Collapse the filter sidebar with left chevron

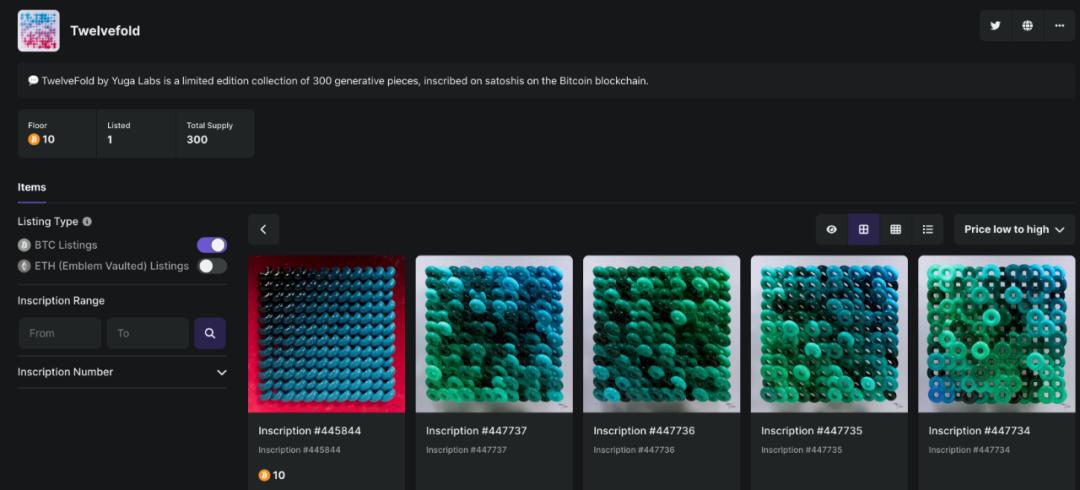[x=263, y=229]
